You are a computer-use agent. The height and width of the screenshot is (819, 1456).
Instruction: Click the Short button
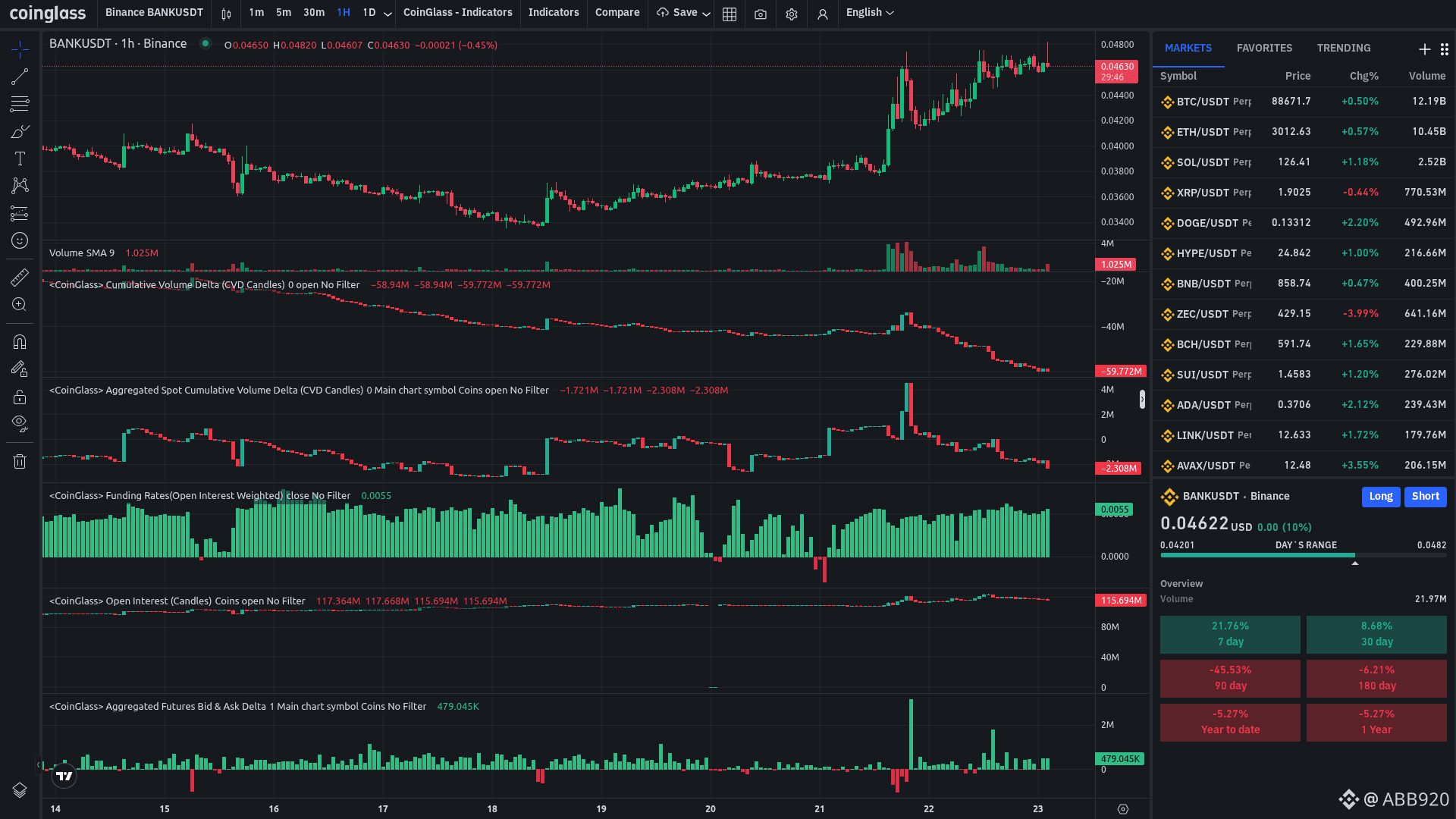coord(1425,497)
